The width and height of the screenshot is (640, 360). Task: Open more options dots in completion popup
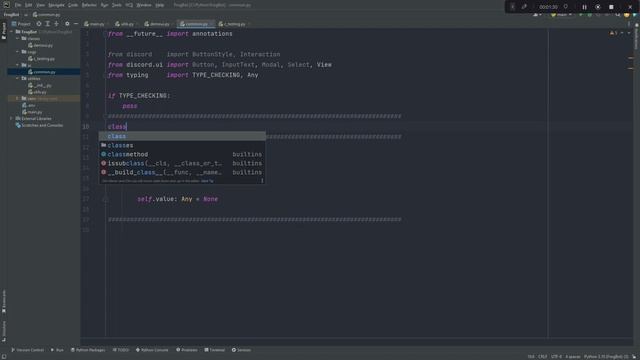coord(262,180)
